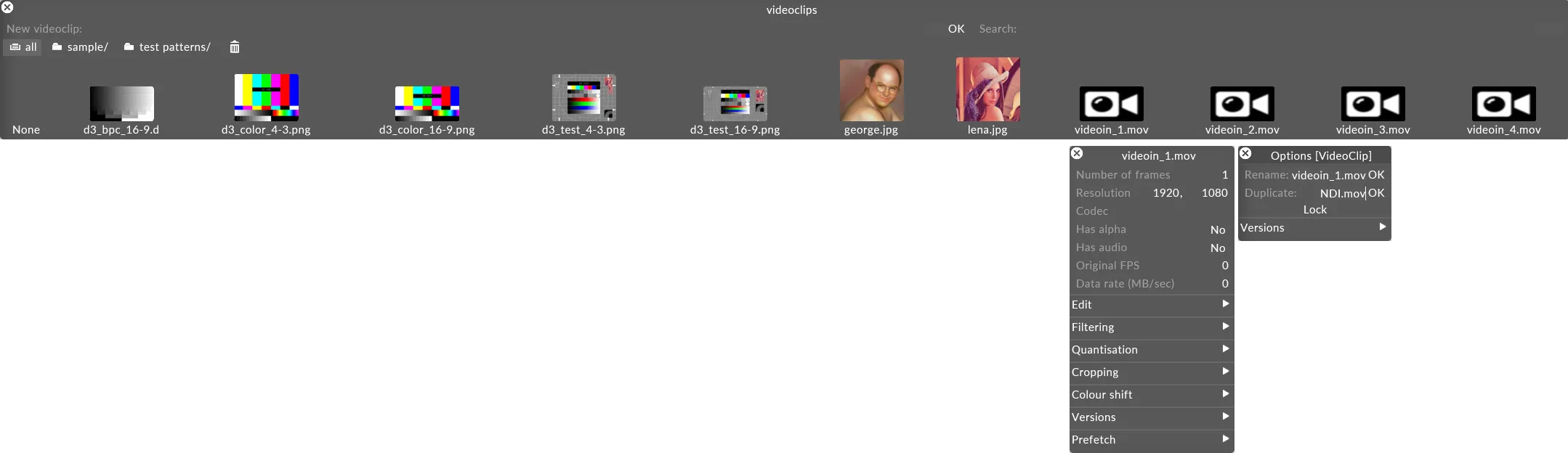Click the Resolution width value 1920
The width and height of the screenshot is (1568, 453).
tap(1167, 193)
